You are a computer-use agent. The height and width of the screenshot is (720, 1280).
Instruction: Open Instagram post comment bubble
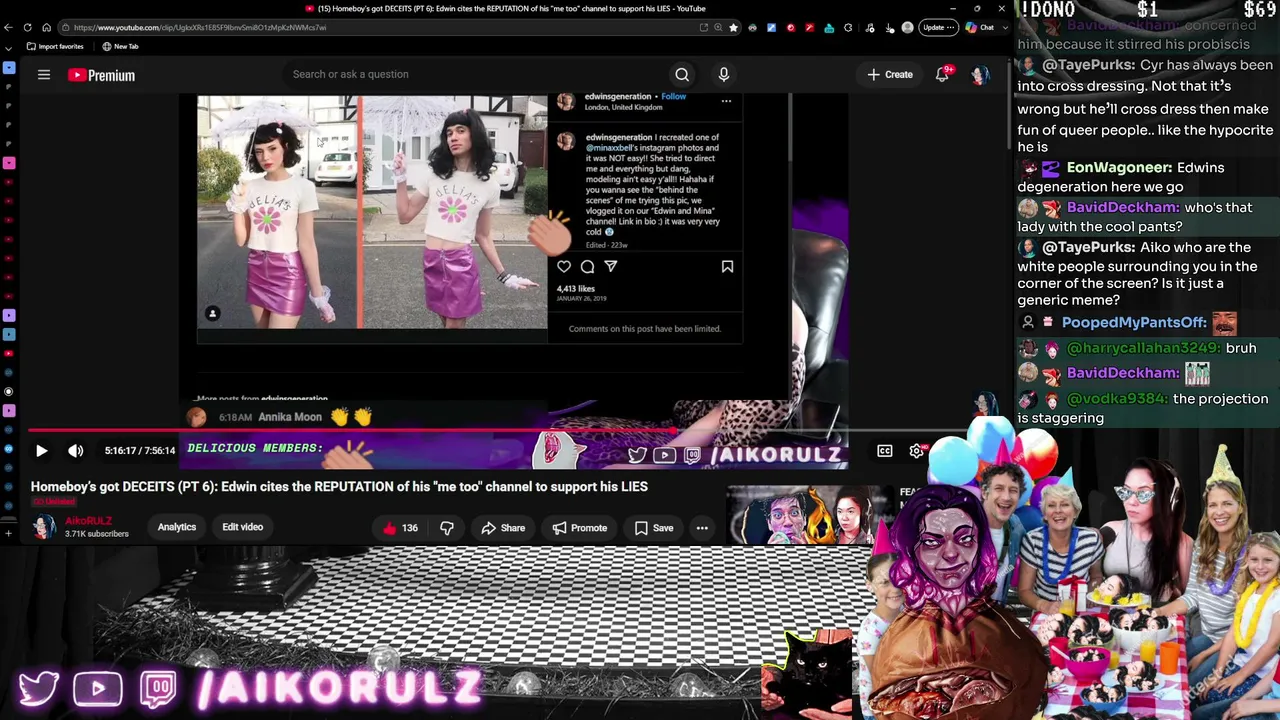click(588, 267)
